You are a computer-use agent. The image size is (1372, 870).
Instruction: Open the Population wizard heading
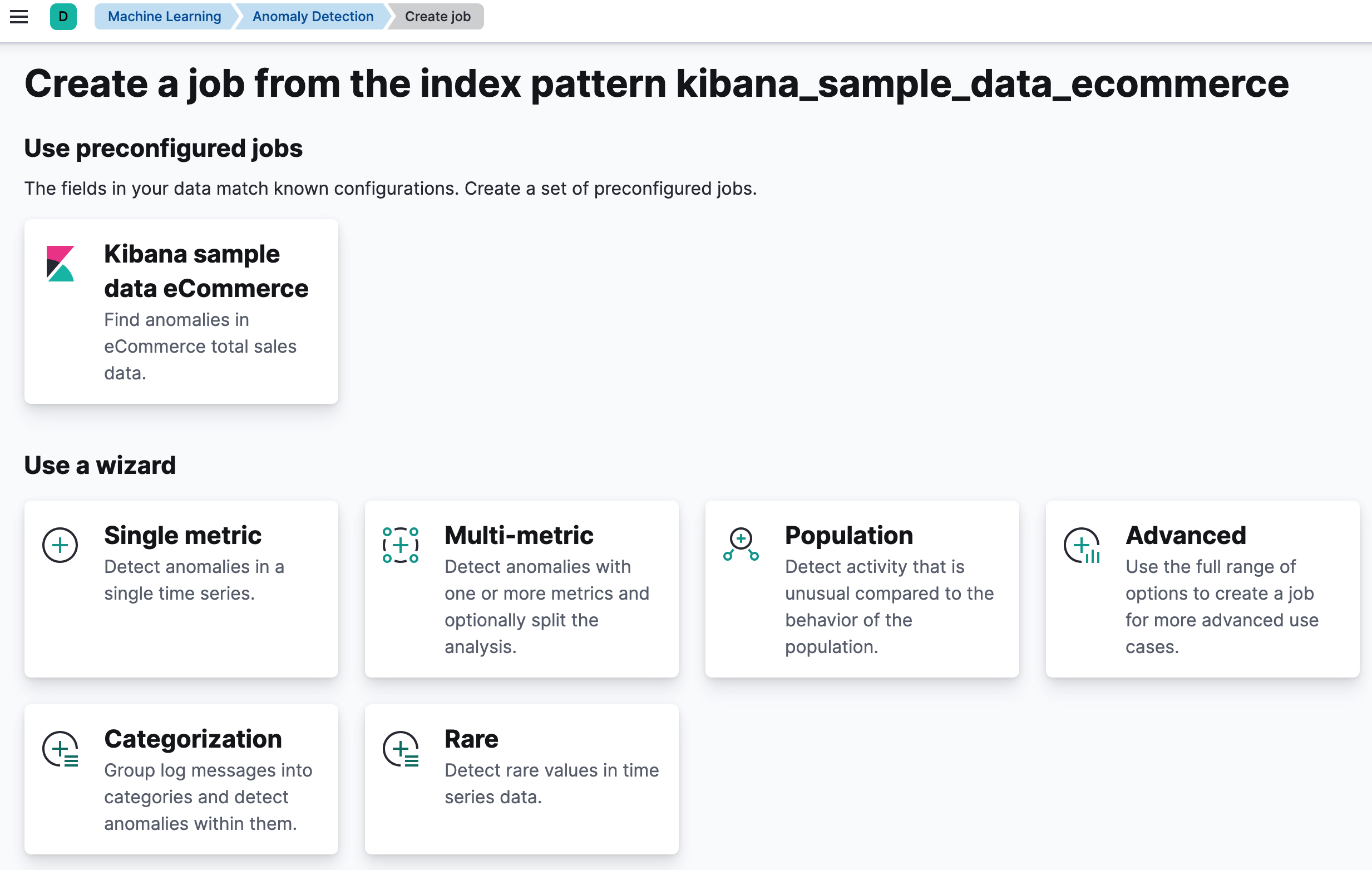pyautogui.click(x=848, y=535)
